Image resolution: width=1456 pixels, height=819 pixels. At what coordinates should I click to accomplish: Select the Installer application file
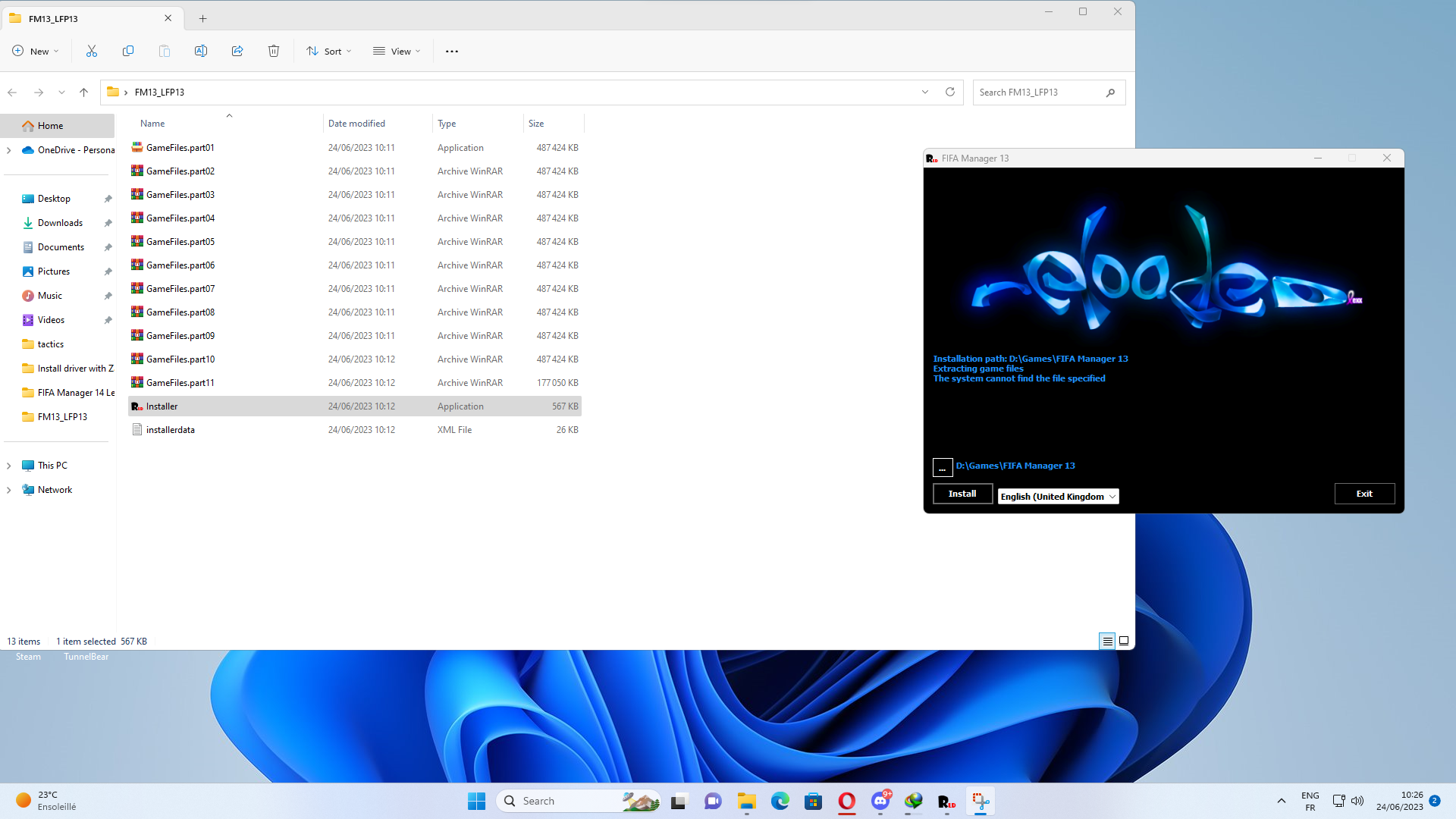click(355, 406)
